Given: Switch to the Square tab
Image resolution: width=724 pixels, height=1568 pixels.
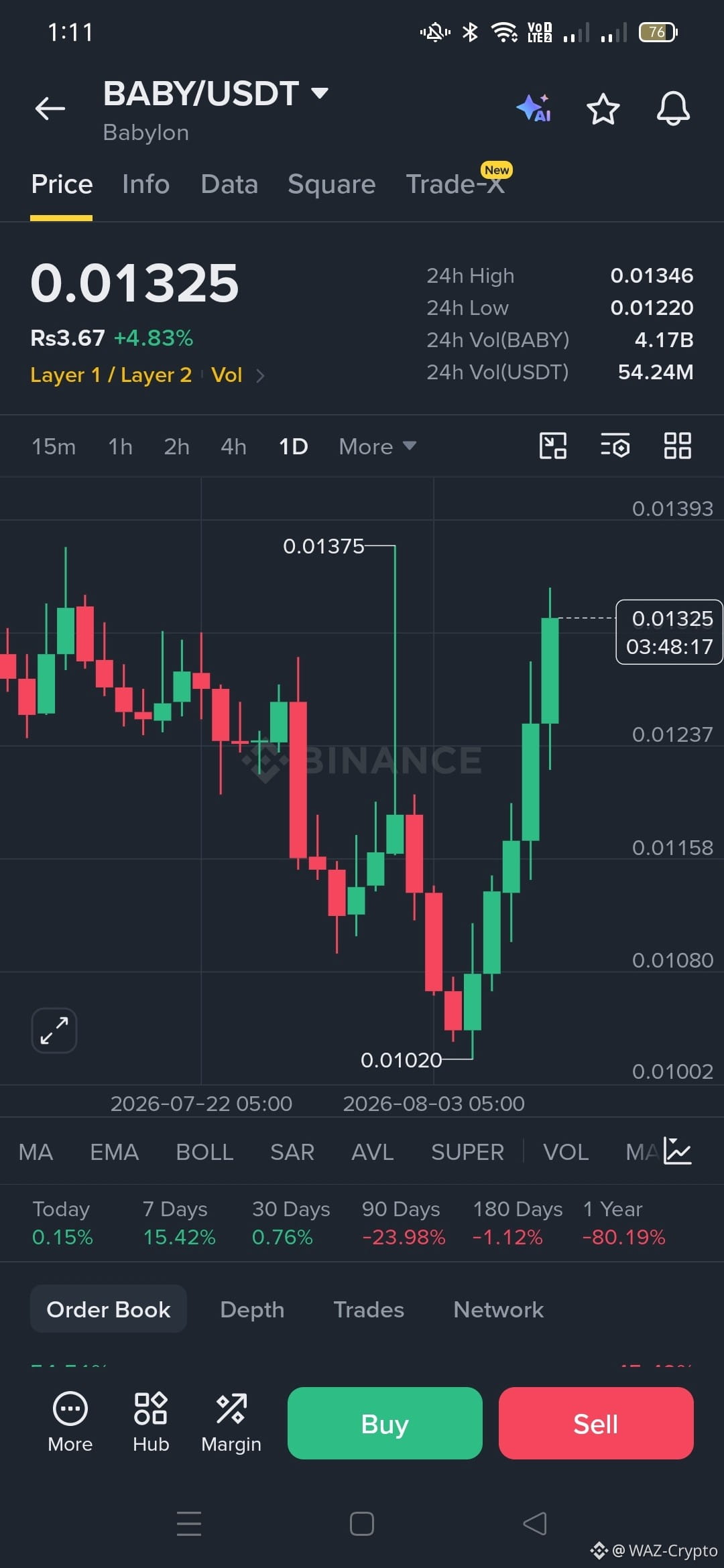Looking at the screenshot, I should click(x=332, y=184).
